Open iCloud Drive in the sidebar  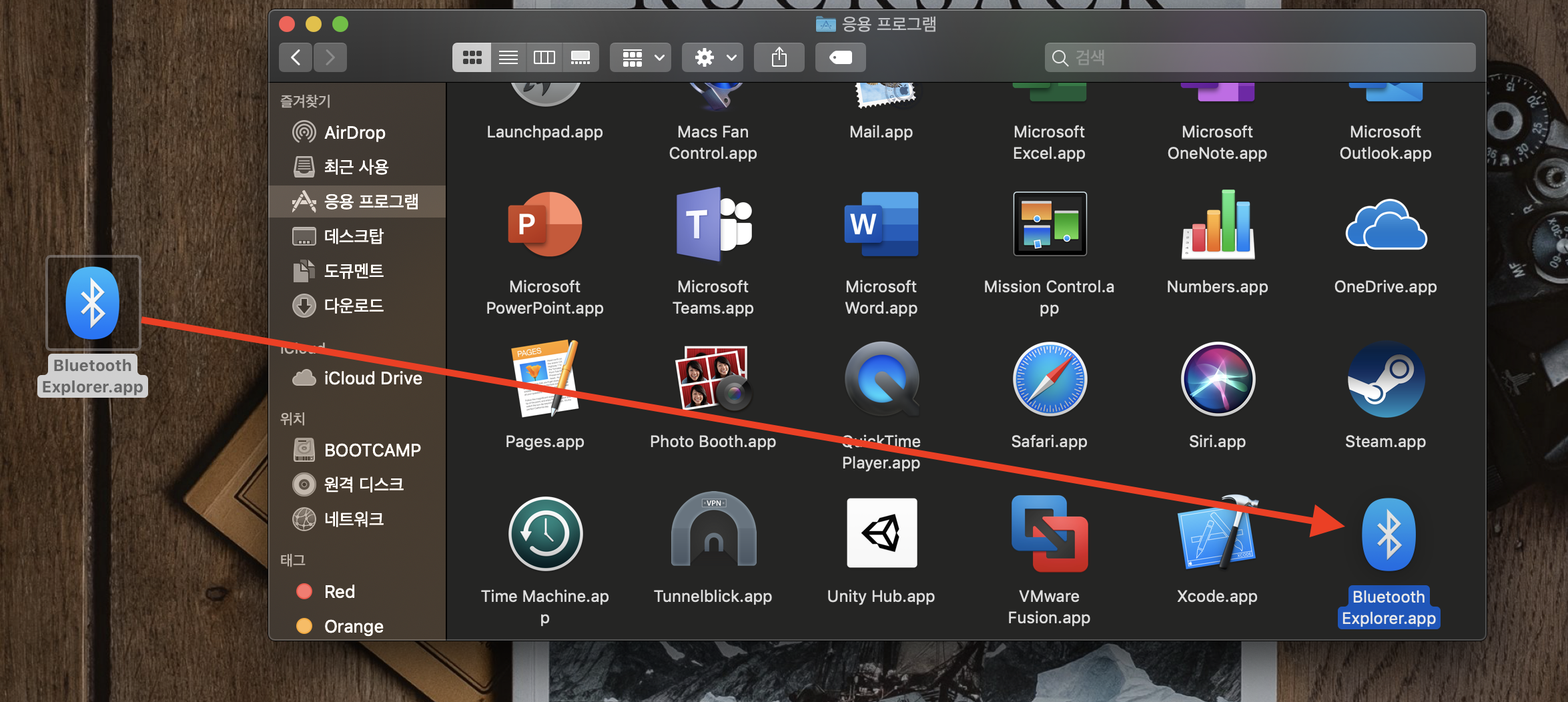coord(357,378)
